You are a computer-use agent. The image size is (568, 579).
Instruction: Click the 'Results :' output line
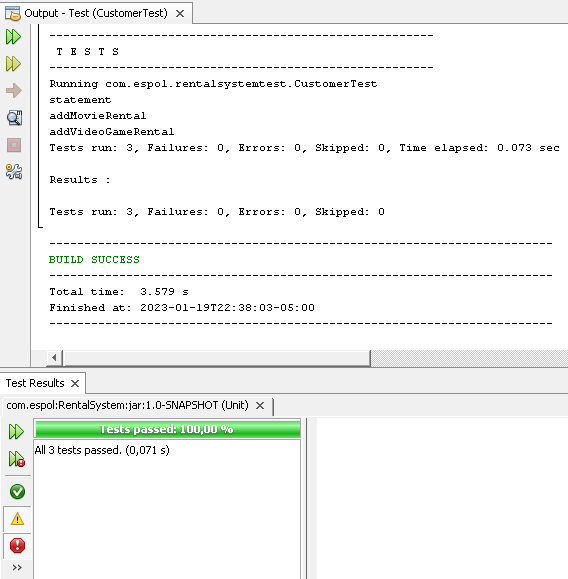tap(80, 180)
